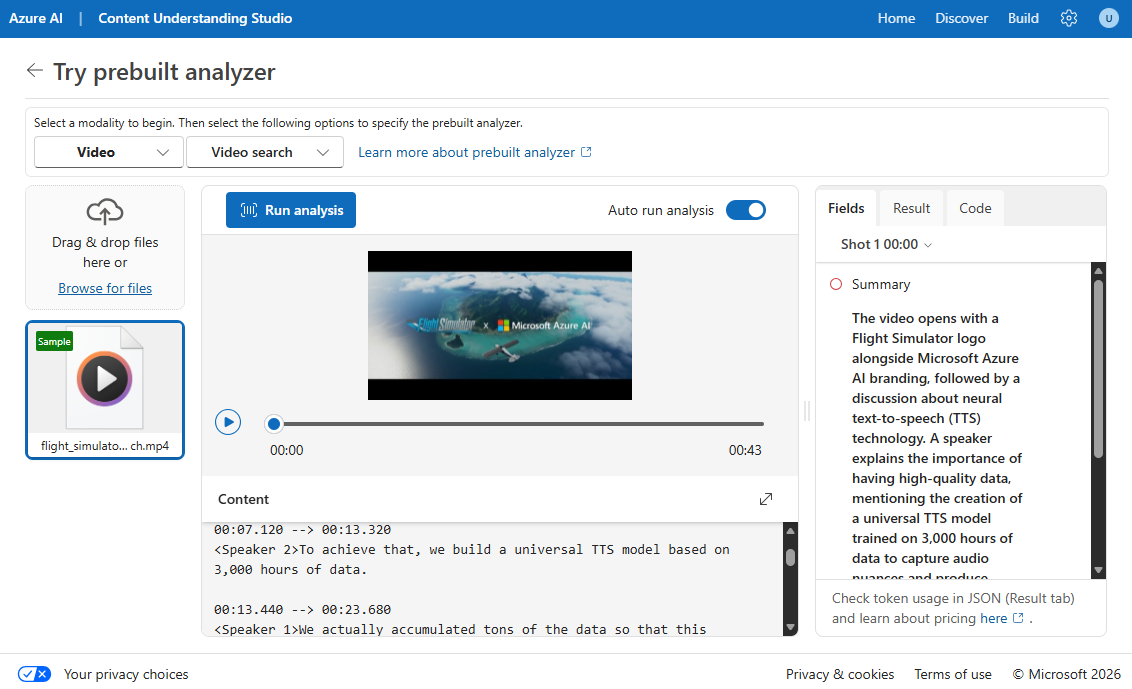
Task: Switch to the Fields tab
Action: [x=846, y=208]
